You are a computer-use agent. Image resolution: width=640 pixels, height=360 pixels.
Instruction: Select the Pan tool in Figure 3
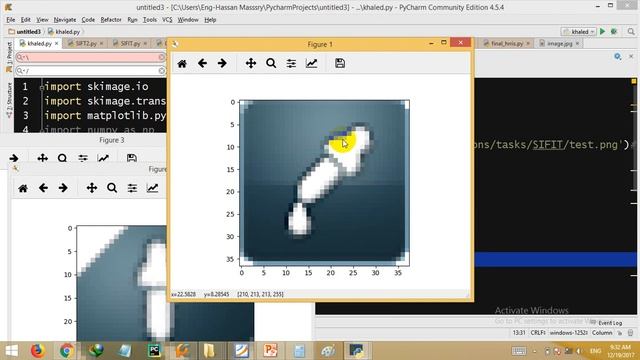(42, 158)
